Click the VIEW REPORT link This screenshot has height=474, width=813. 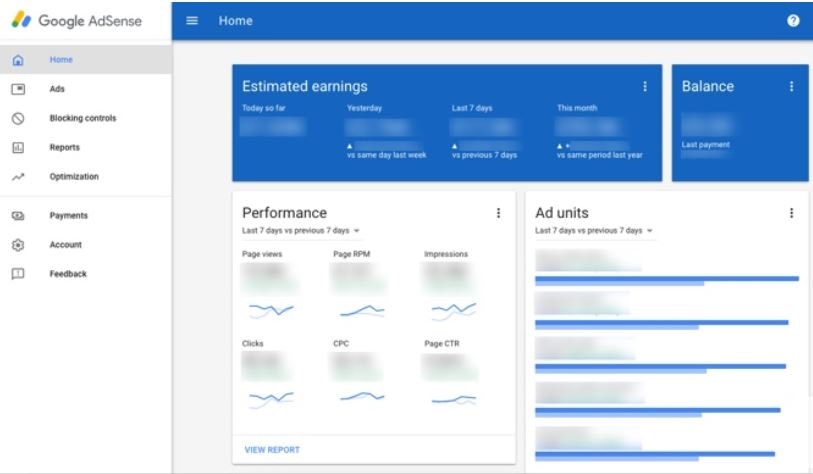(x=272, y=450)
